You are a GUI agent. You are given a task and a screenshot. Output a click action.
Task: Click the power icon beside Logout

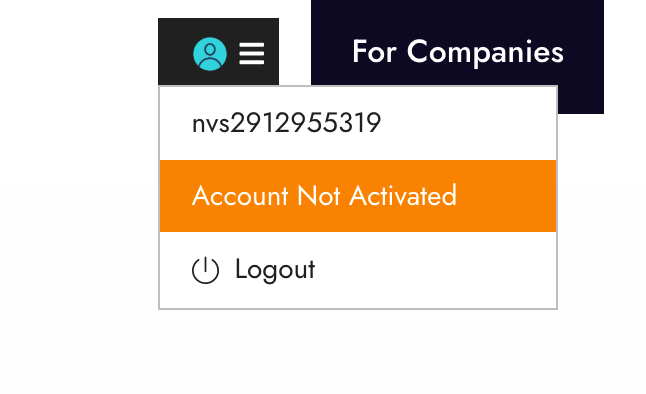tap(205, 270)
